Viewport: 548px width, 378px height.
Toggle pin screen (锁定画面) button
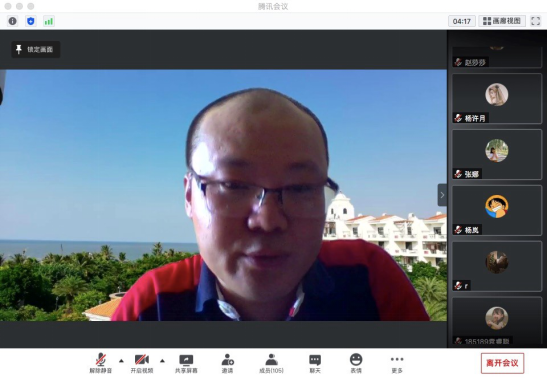[35, 49]
